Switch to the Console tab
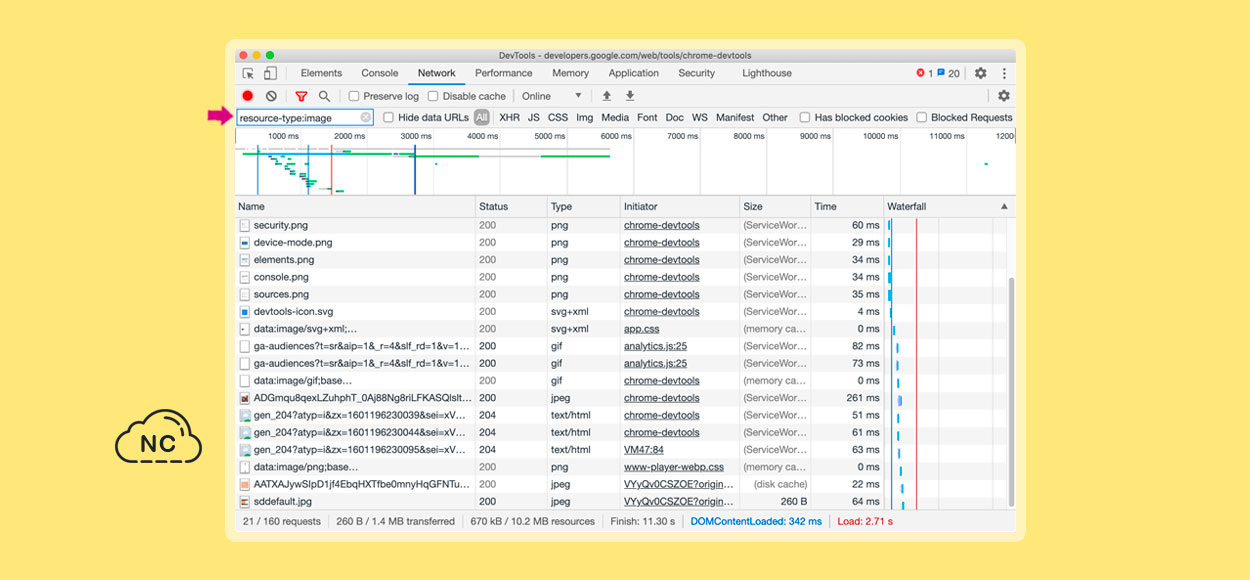This screenshot has height=580, width=1250. 380,73
